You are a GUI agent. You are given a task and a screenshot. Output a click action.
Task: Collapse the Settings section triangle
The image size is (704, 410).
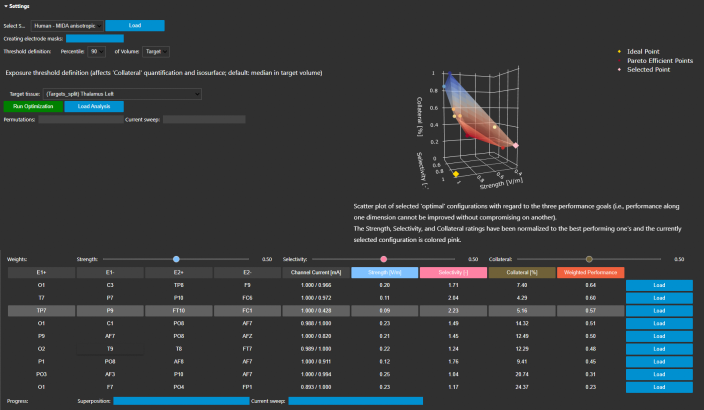tap(6, 6)
